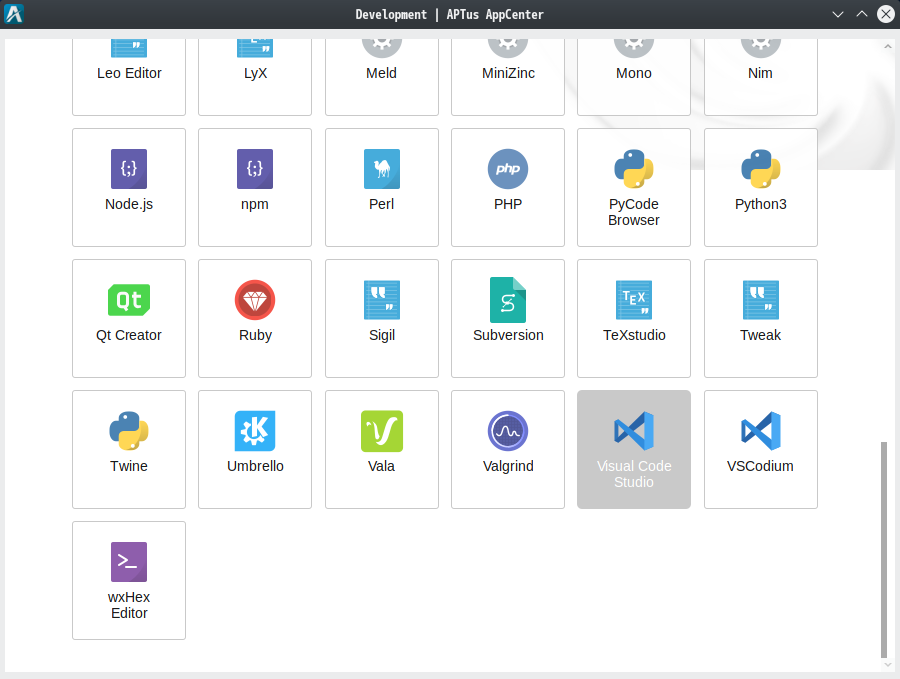Image resolution: width=900 pixels, height=679 pixels.
Task: Click the PHP application icon
Action: (x=507, y=169)
